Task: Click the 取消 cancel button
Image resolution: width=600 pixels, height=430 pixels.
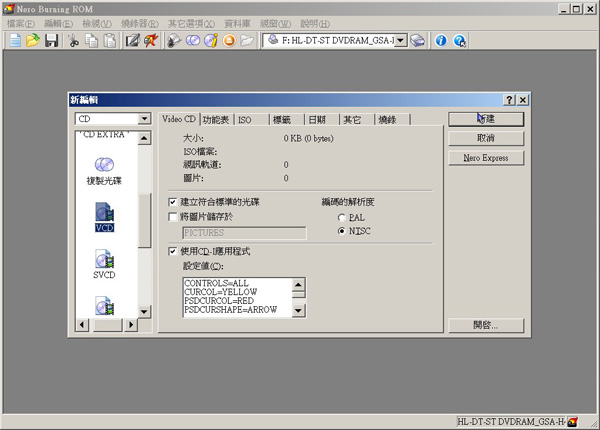Action: (x=486, y=138)
